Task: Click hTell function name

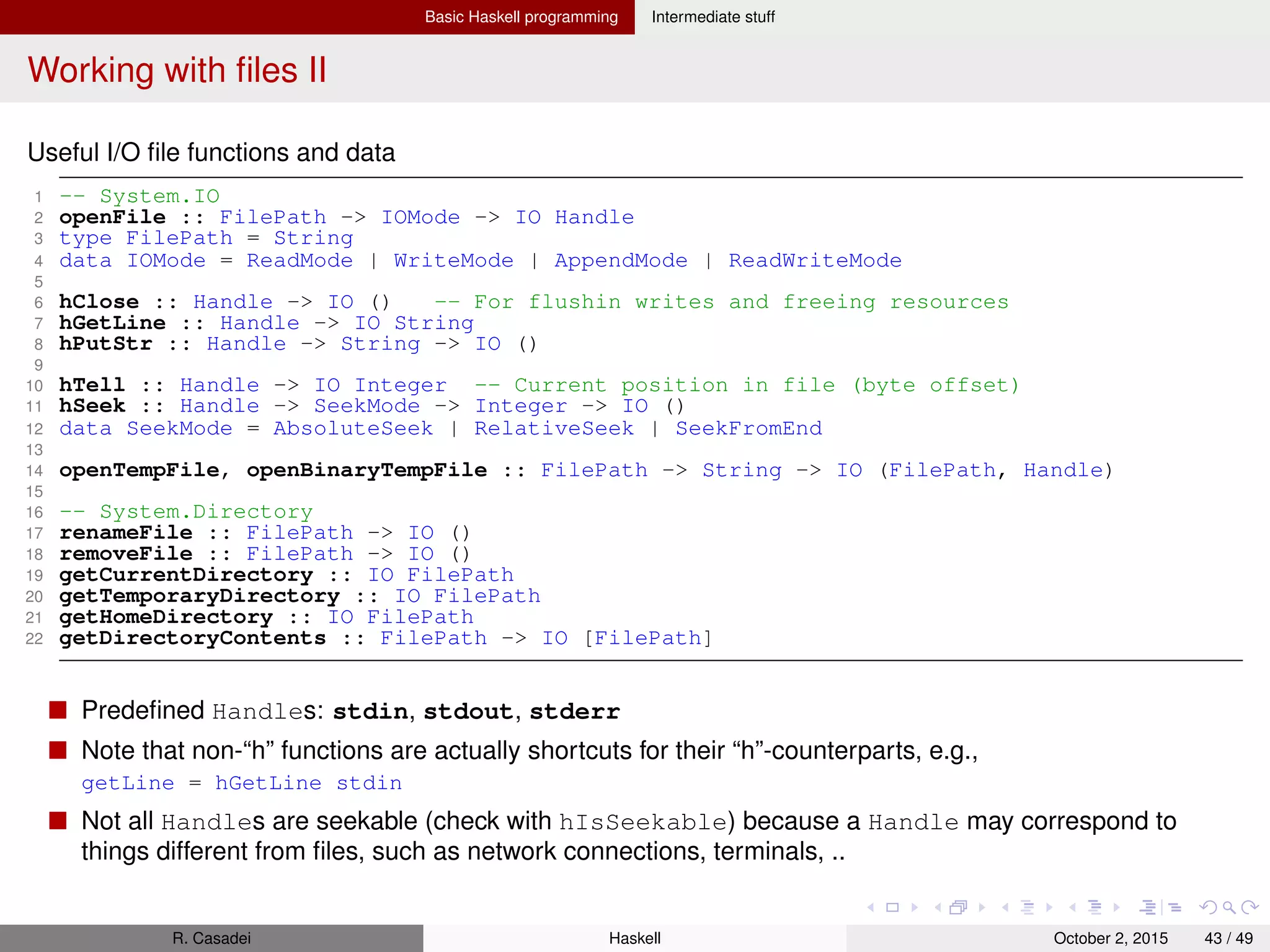Action: 92,386
